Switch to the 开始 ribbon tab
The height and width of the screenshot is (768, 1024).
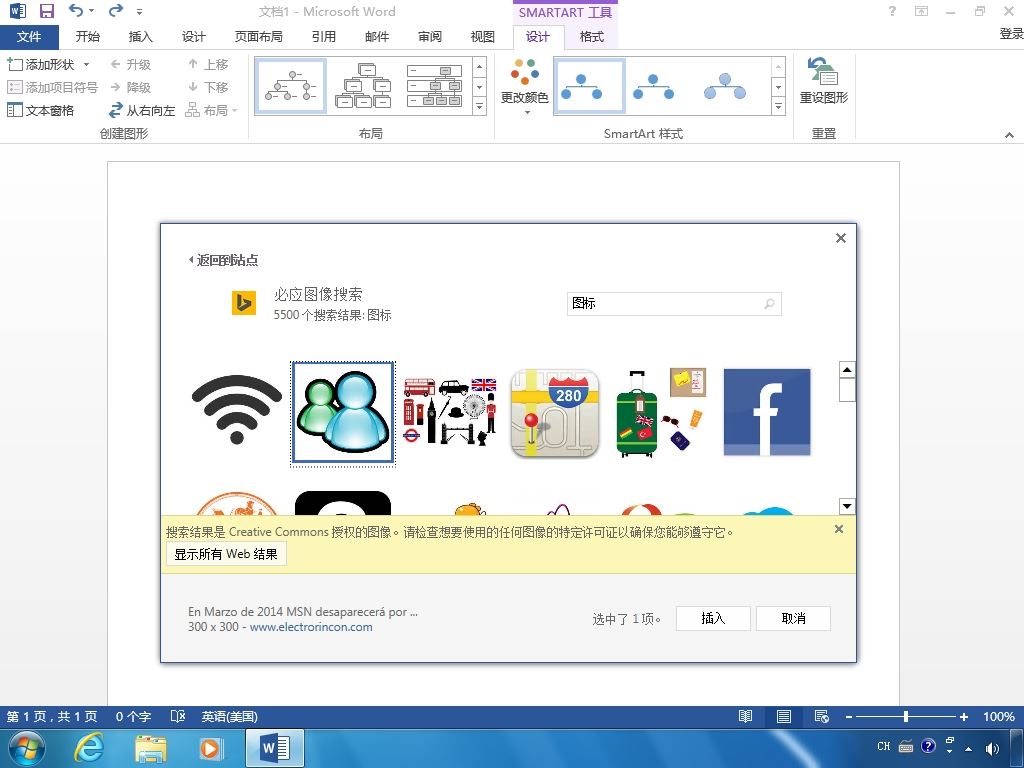pos(88,37)
